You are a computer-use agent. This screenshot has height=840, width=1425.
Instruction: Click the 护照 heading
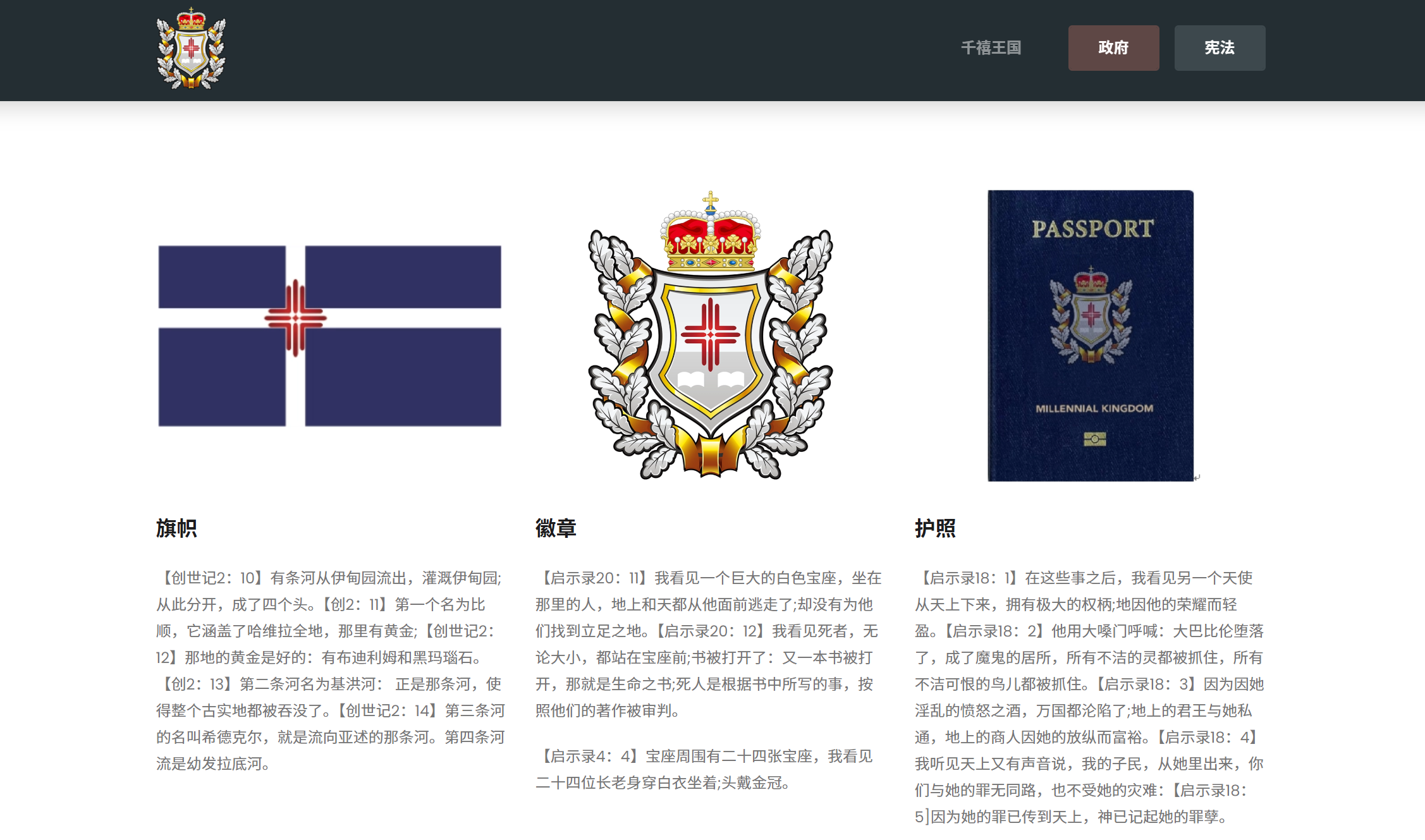tap(935, 528)
